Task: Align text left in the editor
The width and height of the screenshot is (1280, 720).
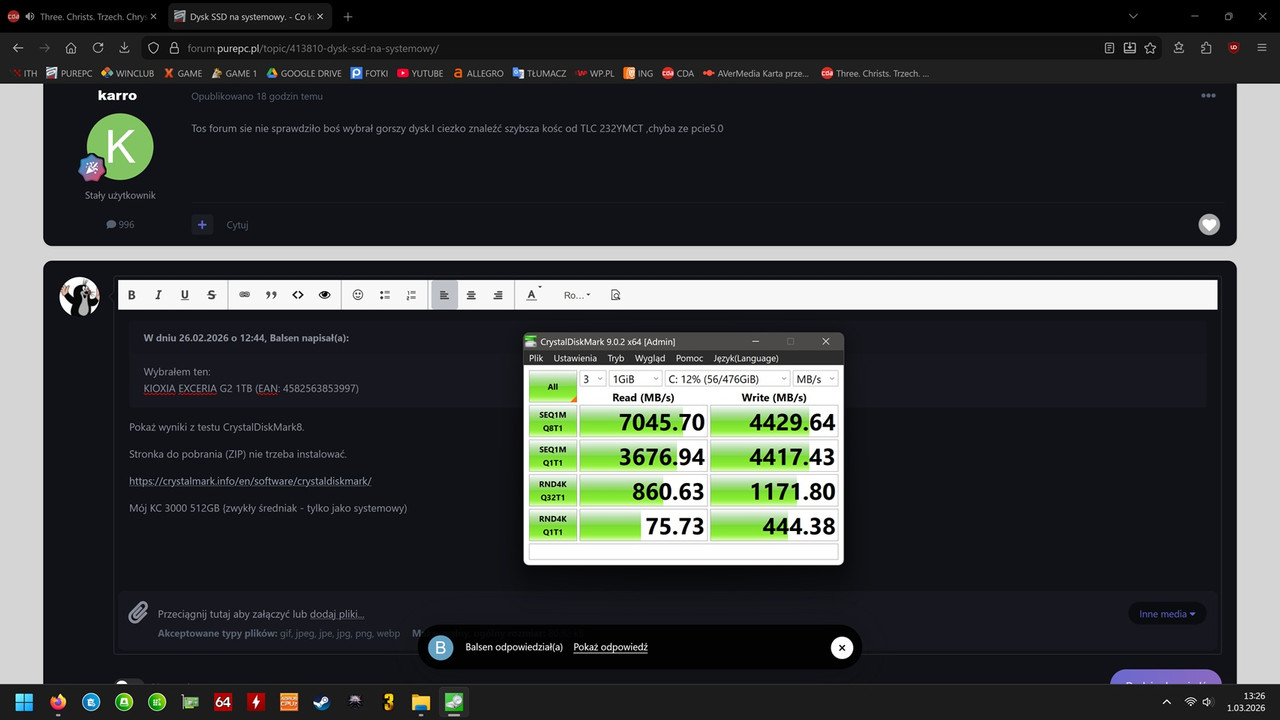Action: [445, 295]
